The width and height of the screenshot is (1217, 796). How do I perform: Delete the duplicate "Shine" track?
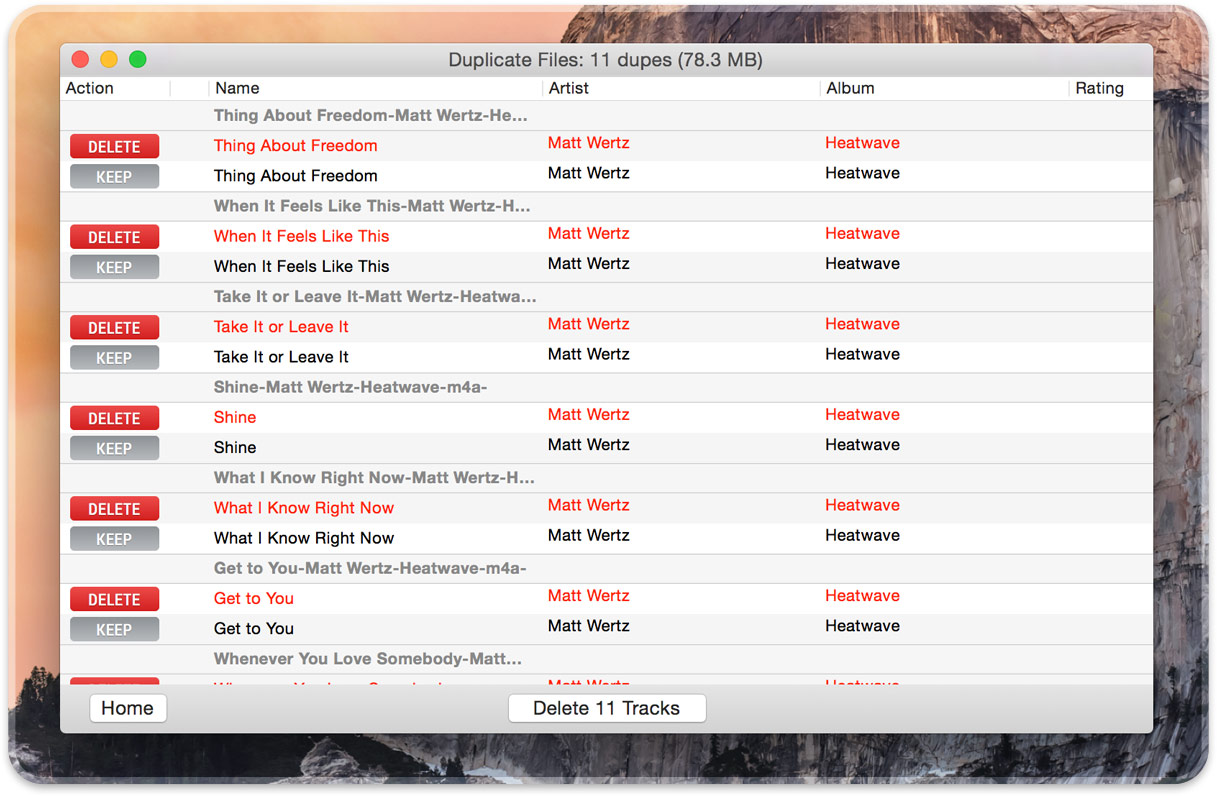click(x=114, y=418)
